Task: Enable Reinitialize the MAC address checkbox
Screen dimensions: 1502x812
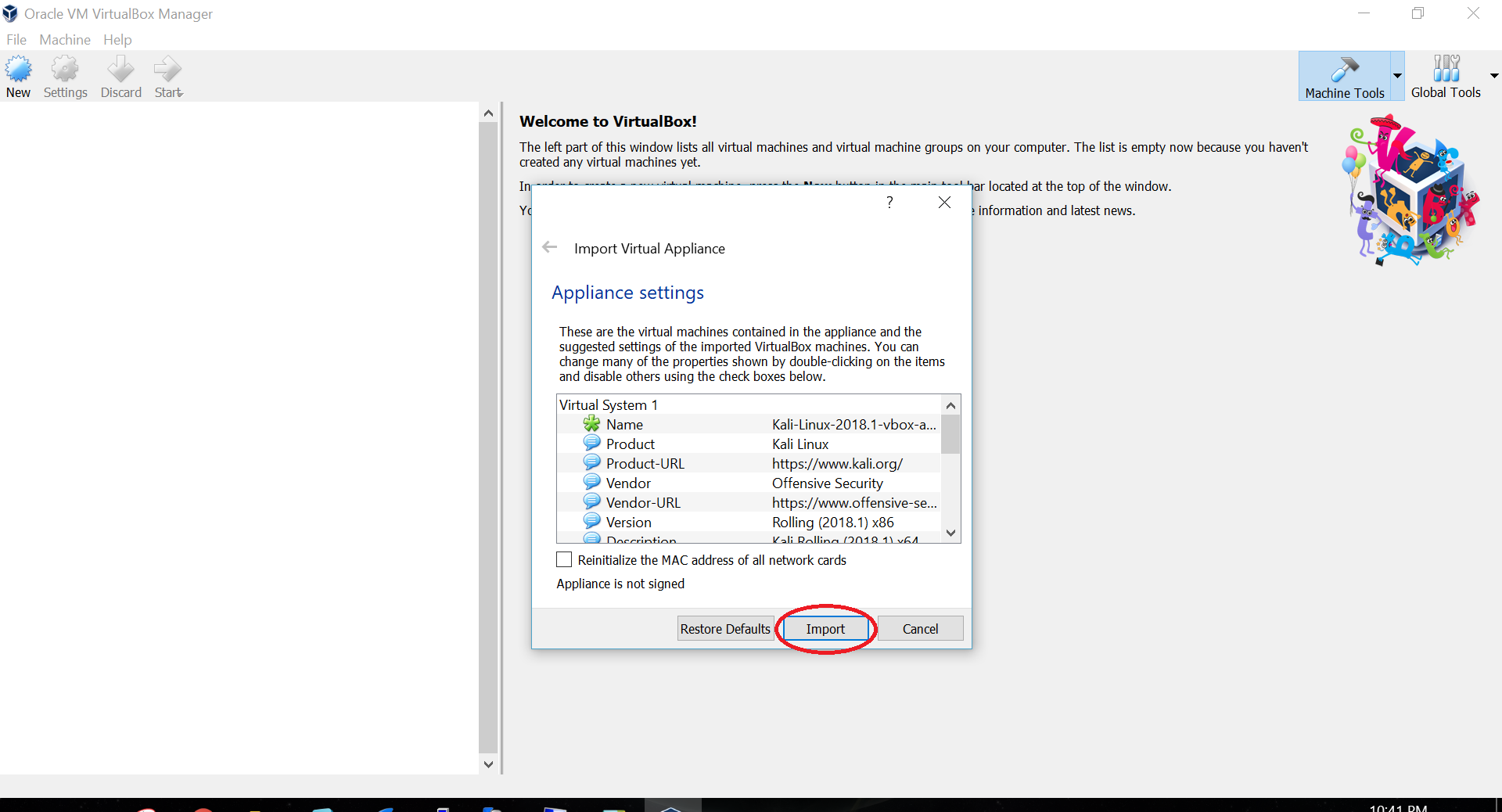Action: coord(564,560)
